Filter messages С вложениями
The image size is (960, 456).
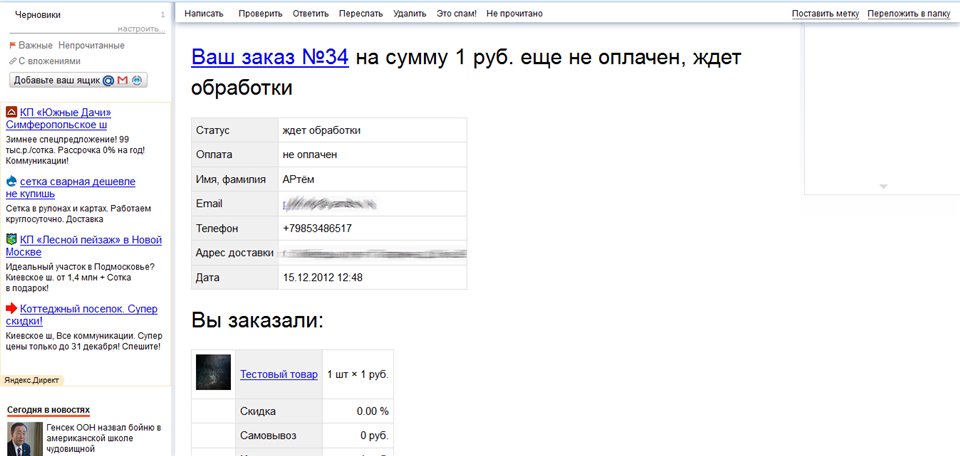click(x=50, y=61)
